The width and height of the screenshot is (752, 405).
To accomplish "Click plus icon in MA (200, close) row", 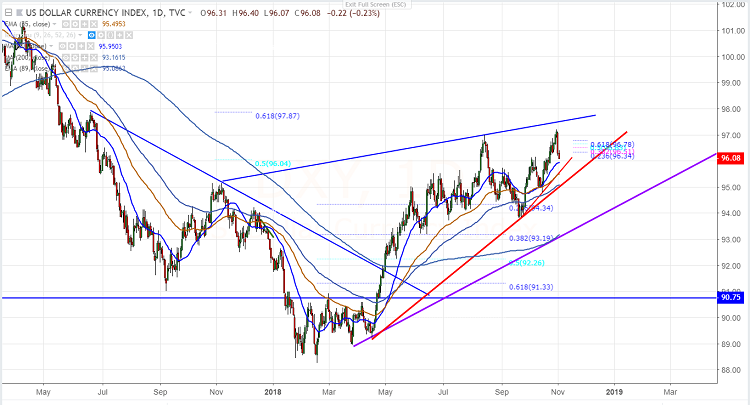I will pos(84,58).
